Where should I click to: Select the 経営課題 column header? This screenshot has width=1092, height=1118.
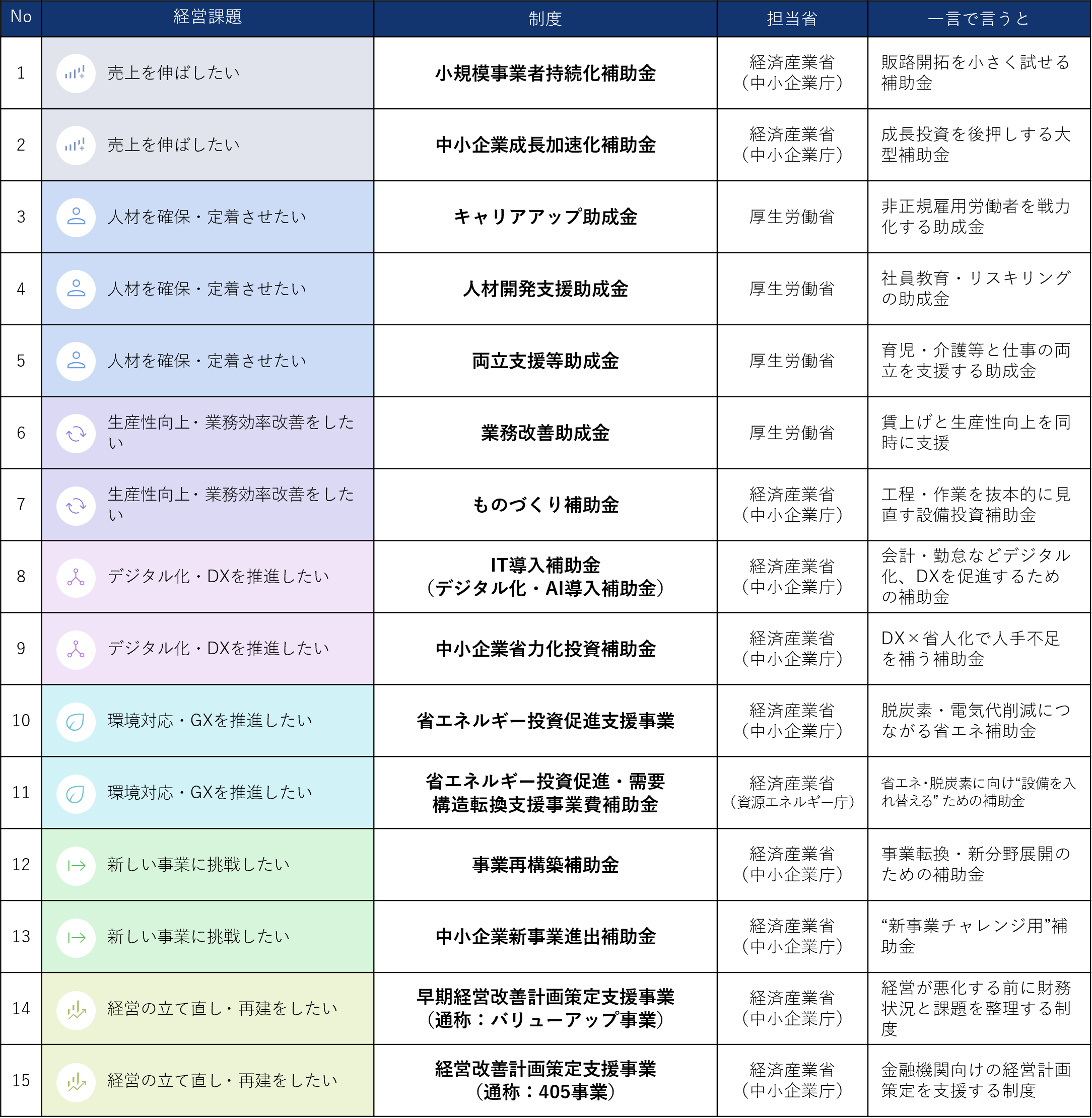click(208, 18)
